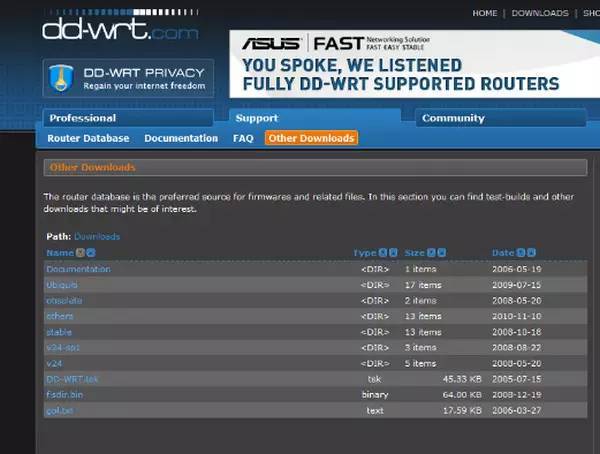The width and height of the screenshot is (600, 454).
Task: Click the '3 items' size cell
Action: pos(421,348)
